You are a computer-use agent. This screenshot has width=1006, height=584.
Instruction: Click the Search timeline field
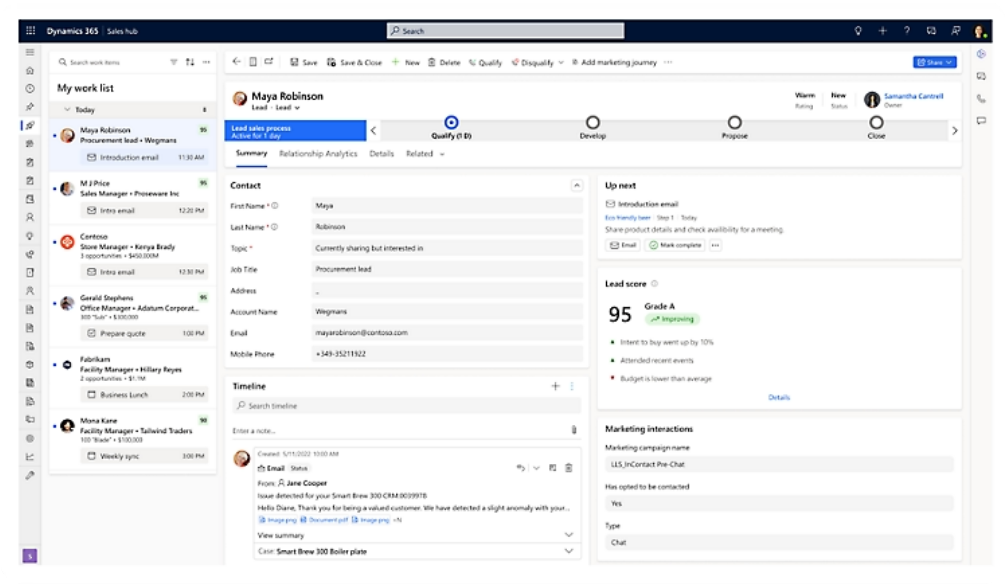pos(407,406)
